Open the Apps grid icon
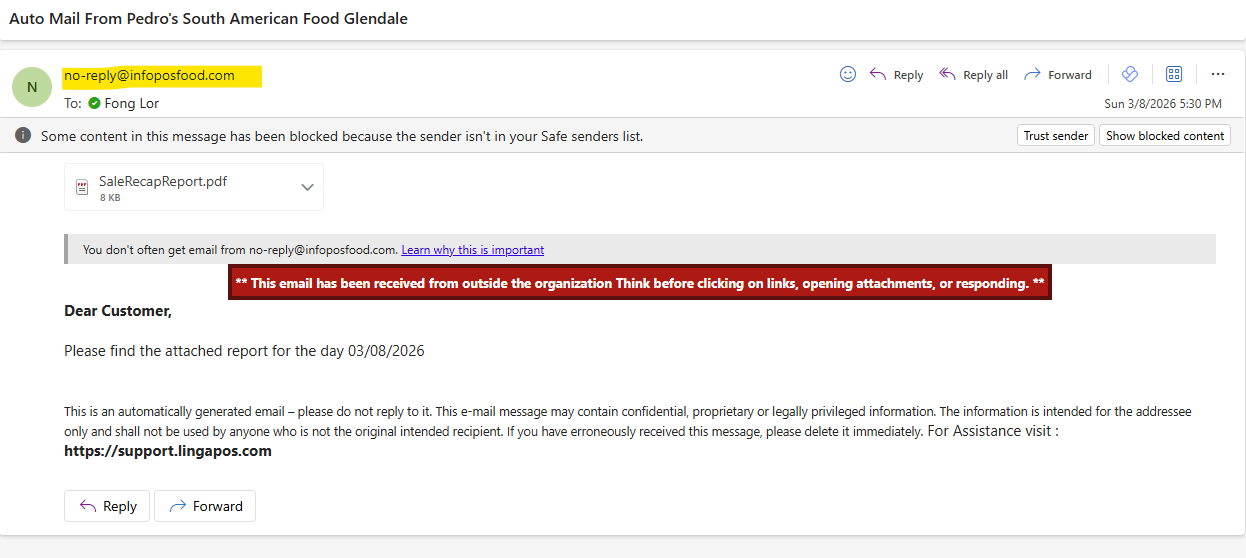Screen dimensions: 1246x558 tap(1174, 74)
